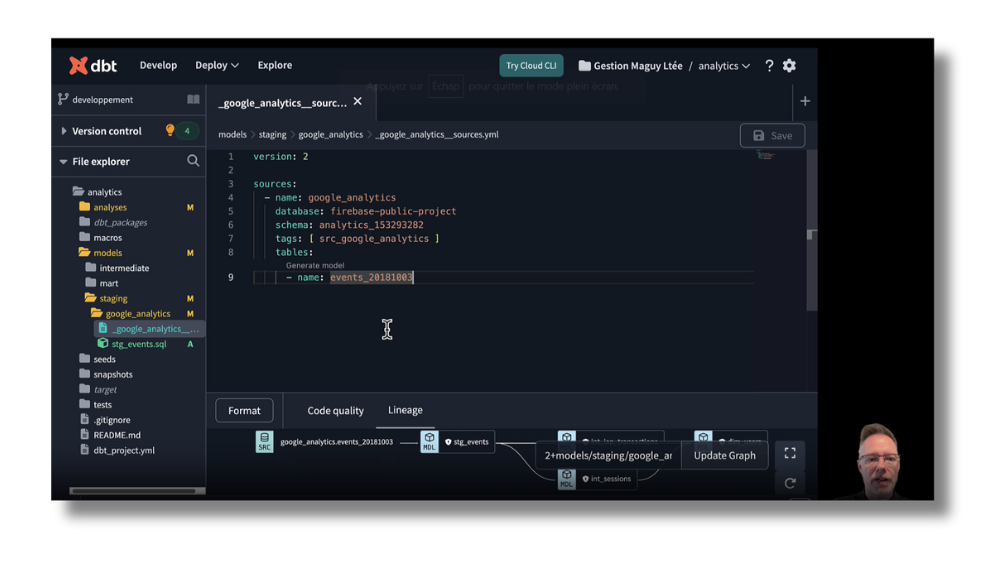Image resolution: width=1000 pixels, height=563 pixels.
Task: Click Generate model code lens
Action: tap(315, 265)
